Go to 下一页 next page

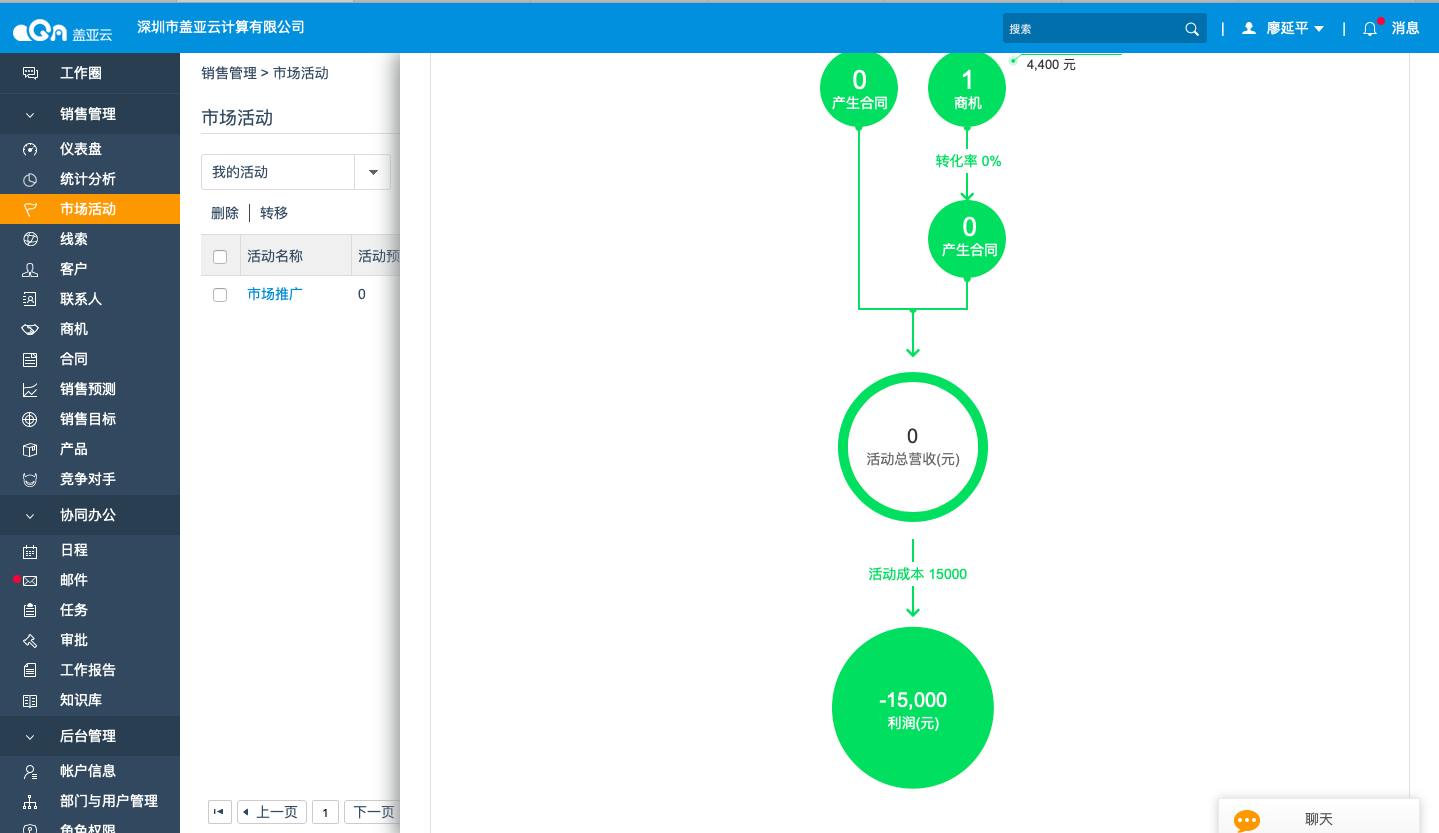click(373, 812)
